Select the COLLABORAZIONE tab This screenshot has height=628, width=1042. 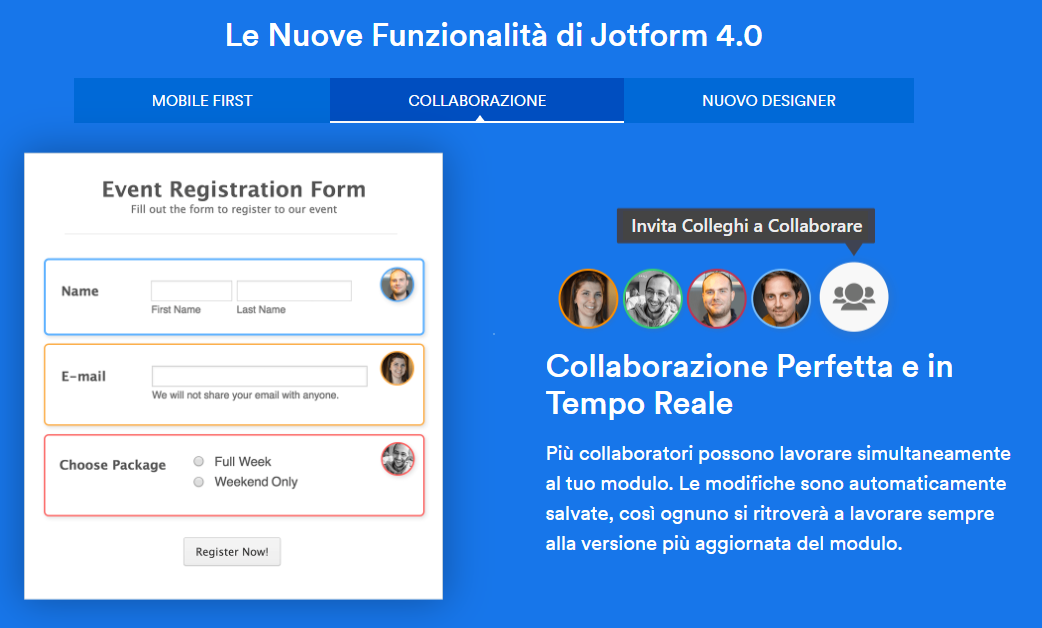pyautogui.click(x=477, y=100)
